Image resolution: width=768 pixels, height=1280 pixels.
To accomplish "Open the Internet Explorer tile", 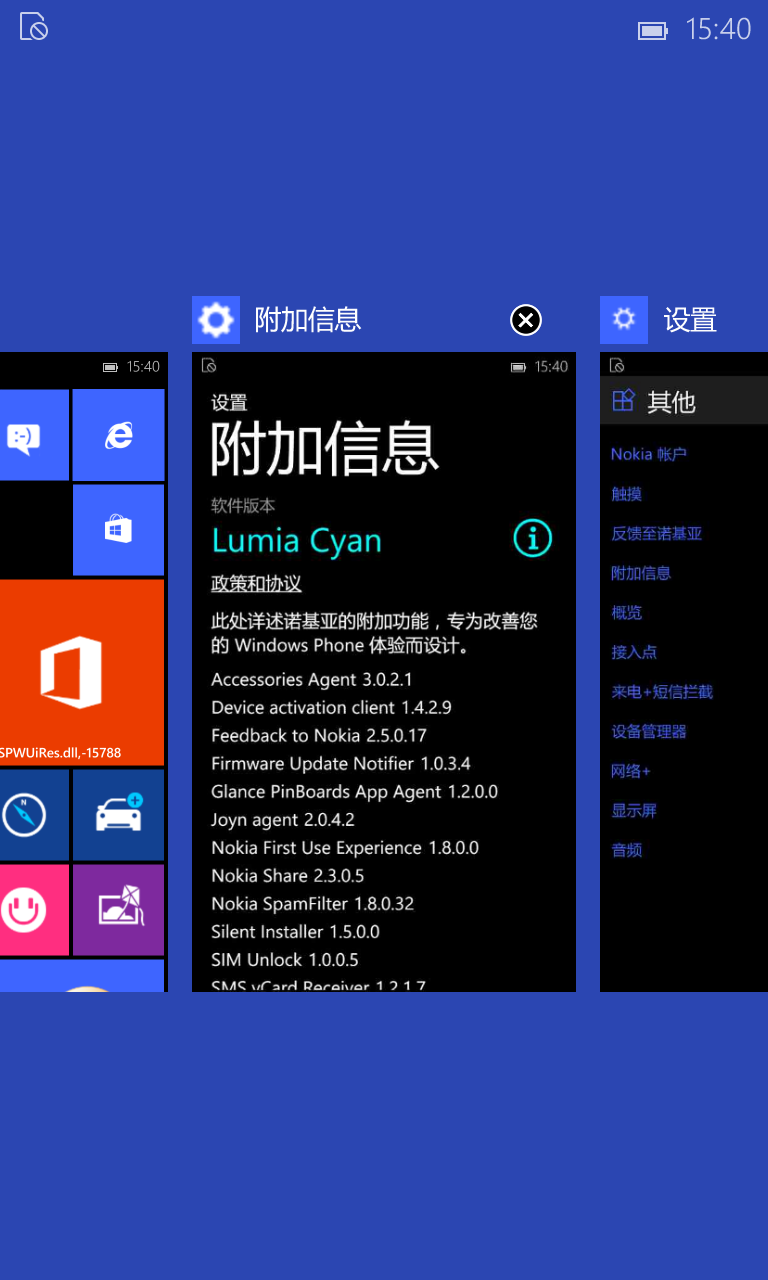I will 118,435.
